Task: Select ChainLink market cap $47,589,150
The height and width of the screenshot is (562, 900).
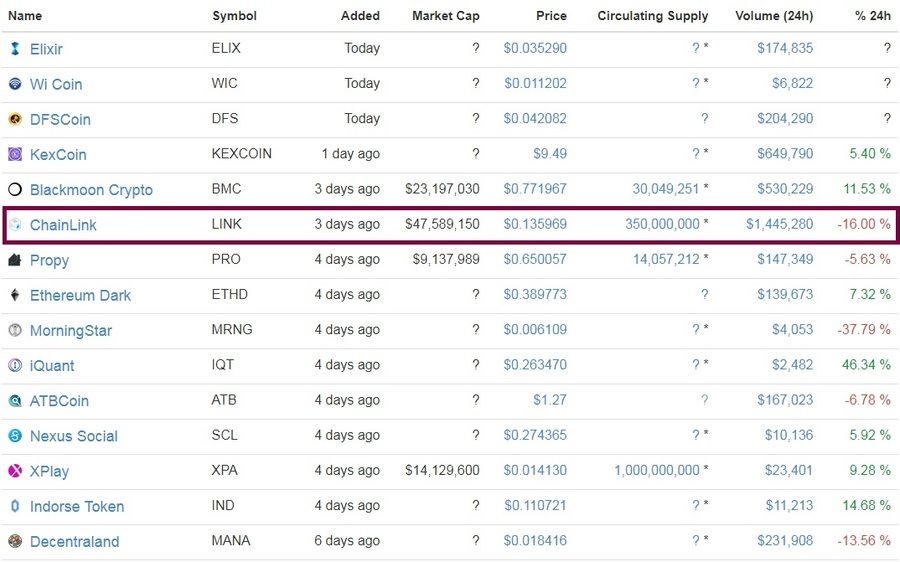Action: pyautogui.click(x=442, y=224)
